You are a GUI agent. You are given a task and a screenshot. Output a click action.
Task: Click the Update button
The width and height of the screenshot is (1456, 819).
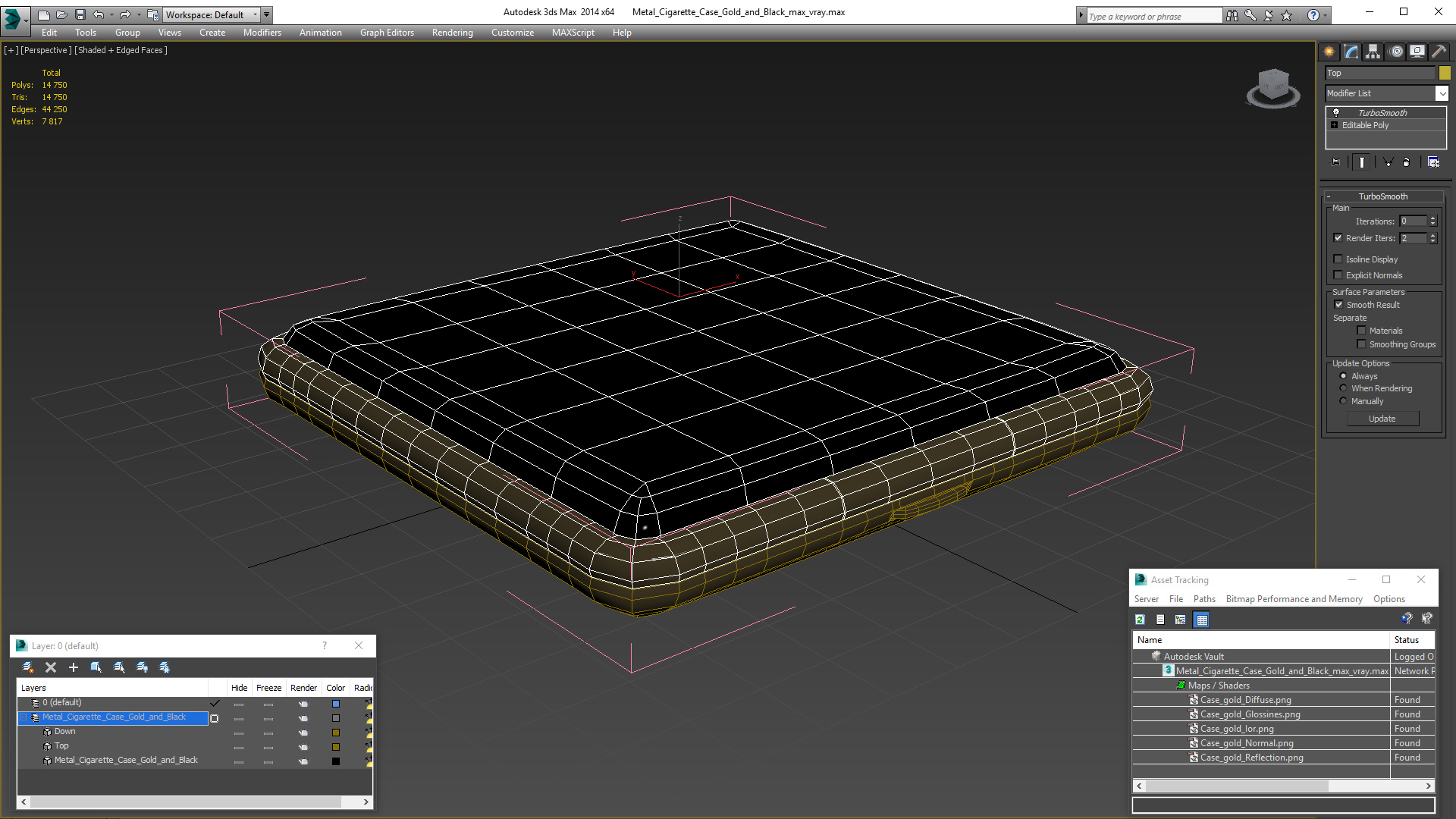(x=1382, y=419)
